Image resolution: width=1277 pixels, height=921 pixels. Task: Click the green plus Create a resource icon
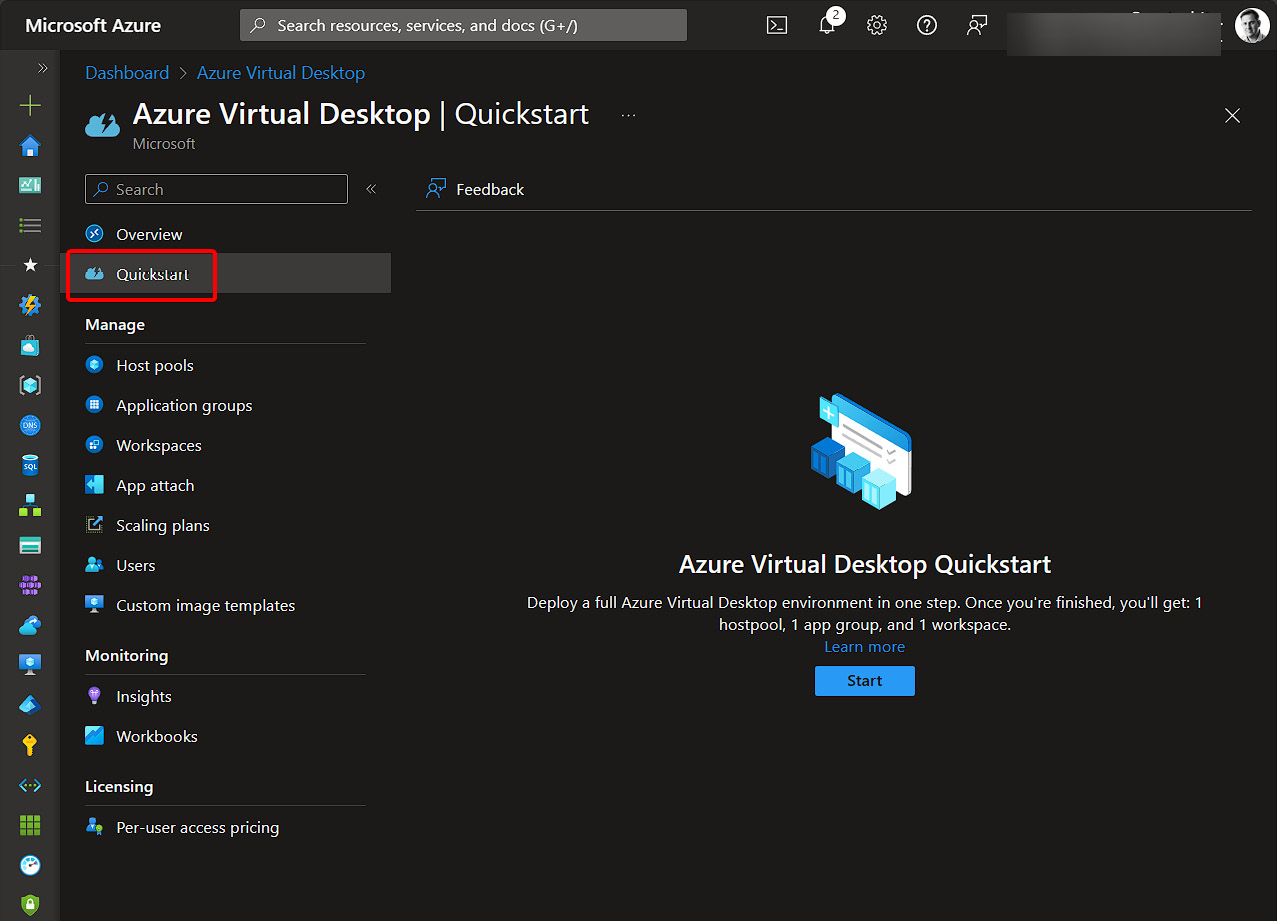[30, 105]
